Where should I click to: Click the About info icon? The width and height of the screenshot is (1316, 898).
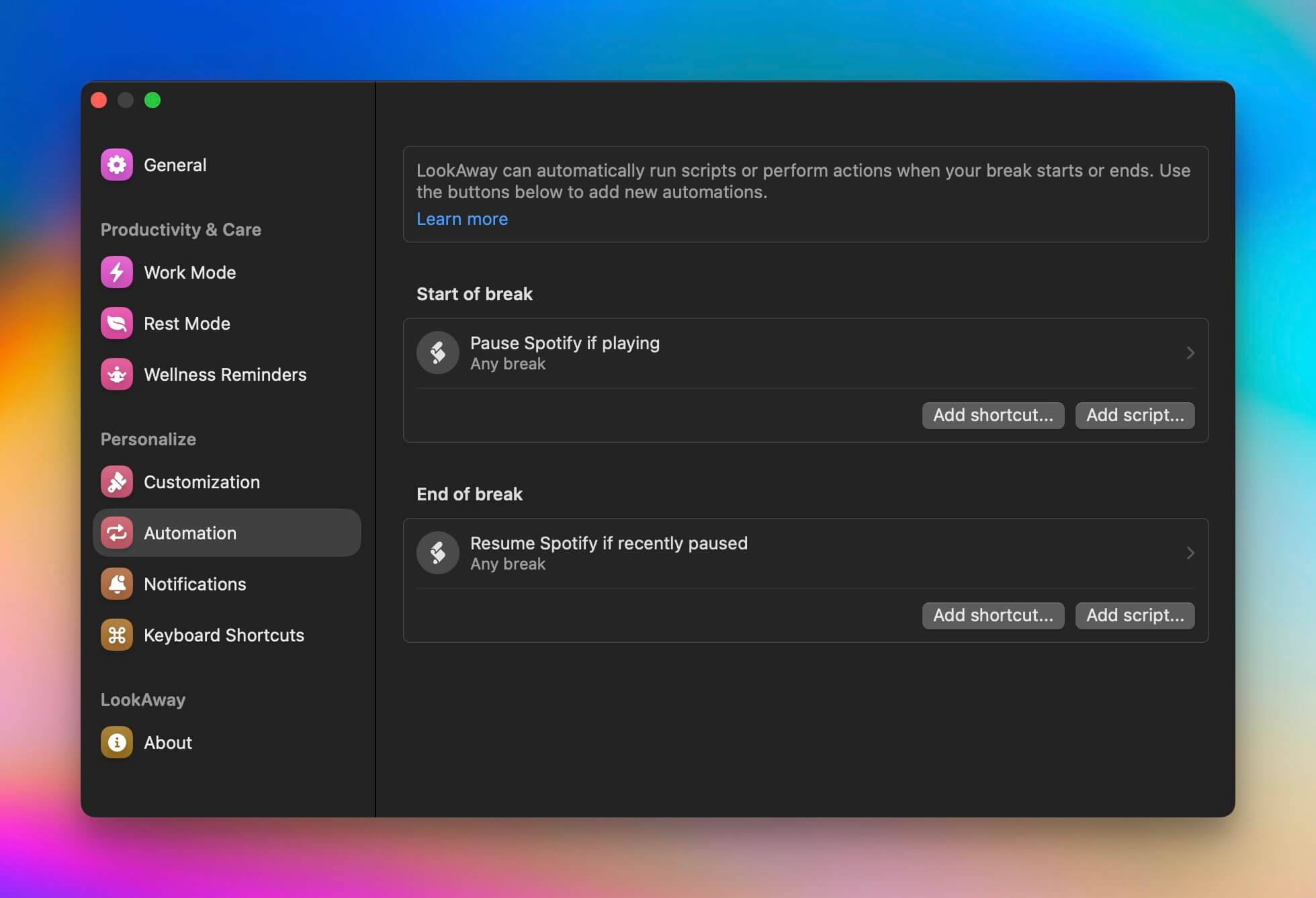(116, 742)
